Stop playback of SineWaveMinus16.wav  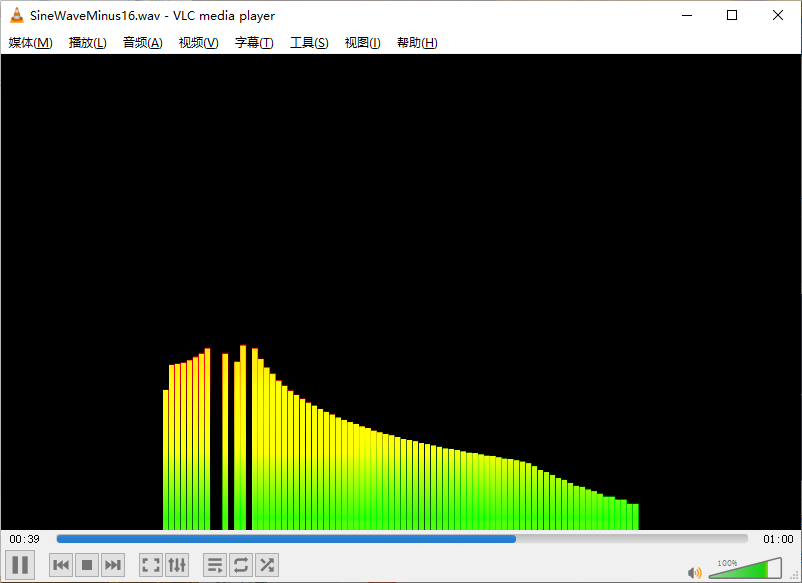(x=86, y=564)
